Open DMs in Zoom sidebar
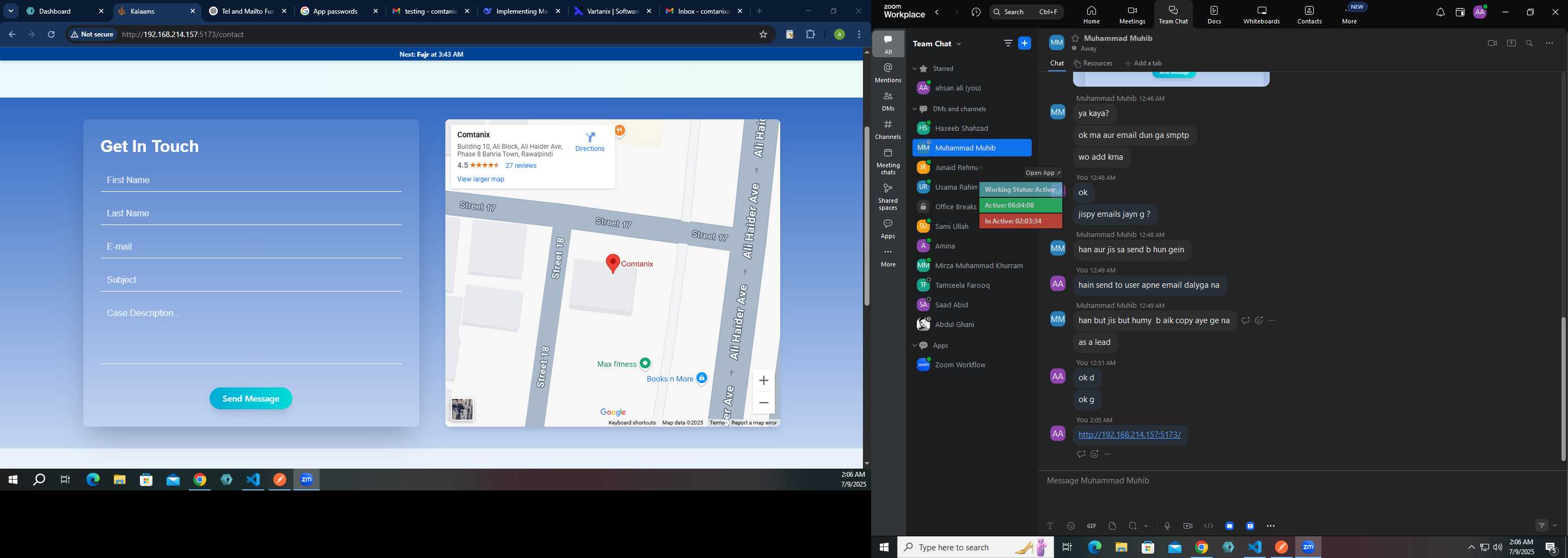The image size is (1568, 558). tap(888, 101)
